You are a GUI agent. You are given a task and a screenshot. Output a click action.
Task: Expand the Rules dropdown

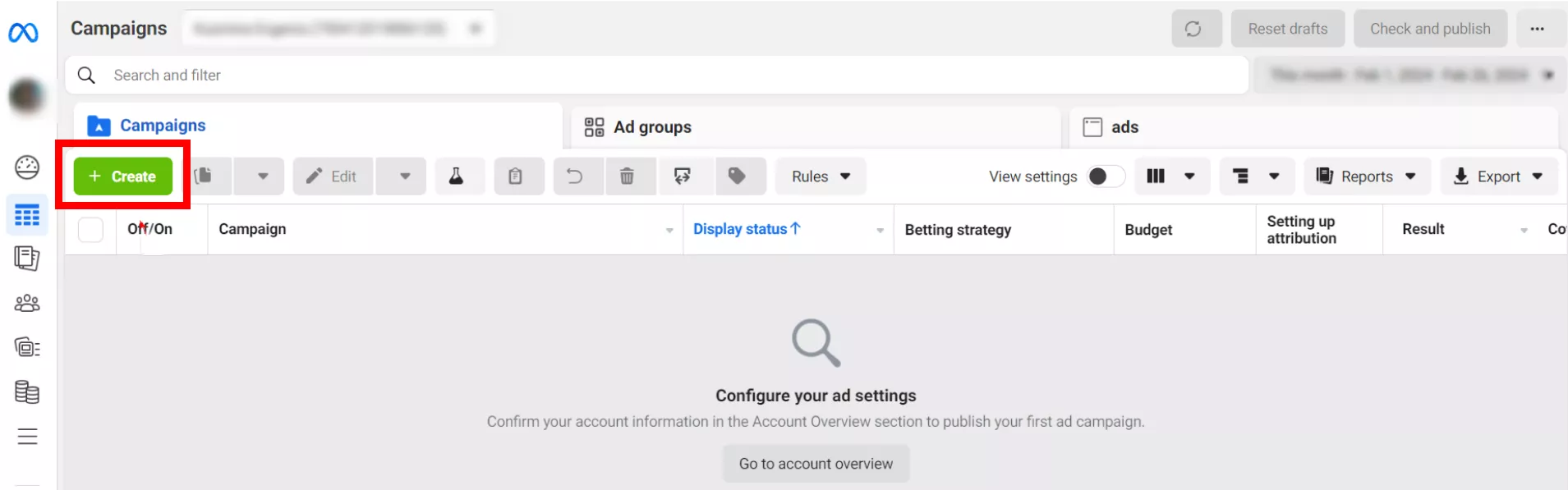coord(821,176)
